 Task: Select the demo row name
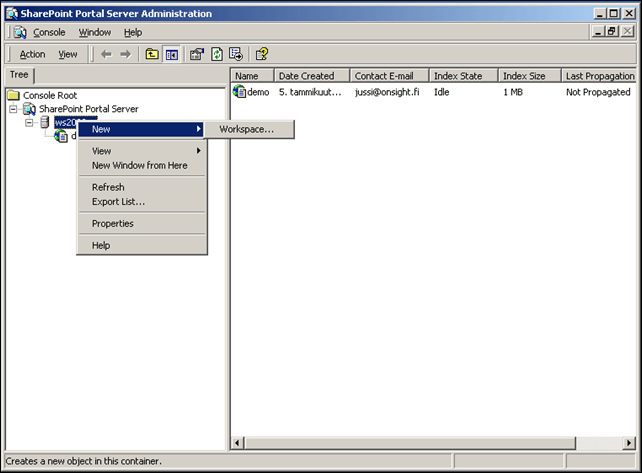pos(258,92)
